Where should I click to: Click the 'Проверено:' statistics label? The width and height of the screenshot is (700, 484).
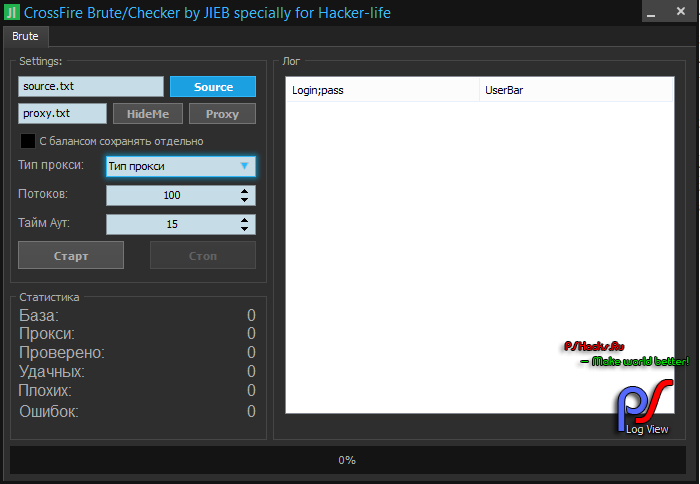pyautogui.click(x=62, y=353)
